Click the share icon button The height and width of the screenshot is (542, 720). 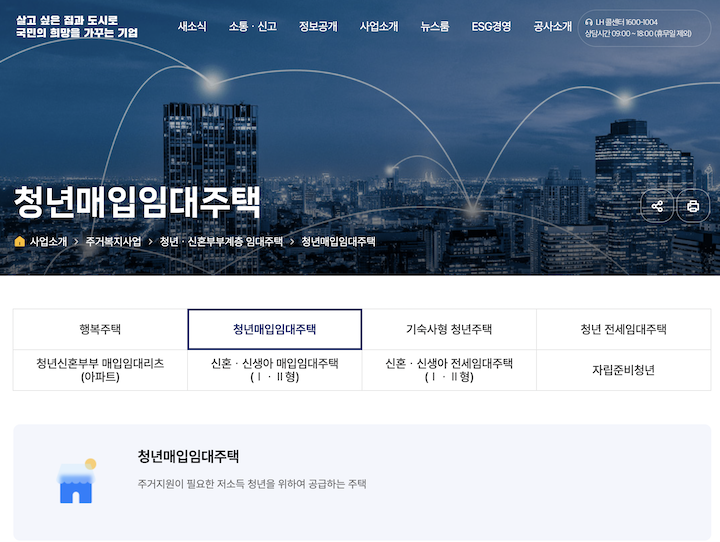click(657, 206)
